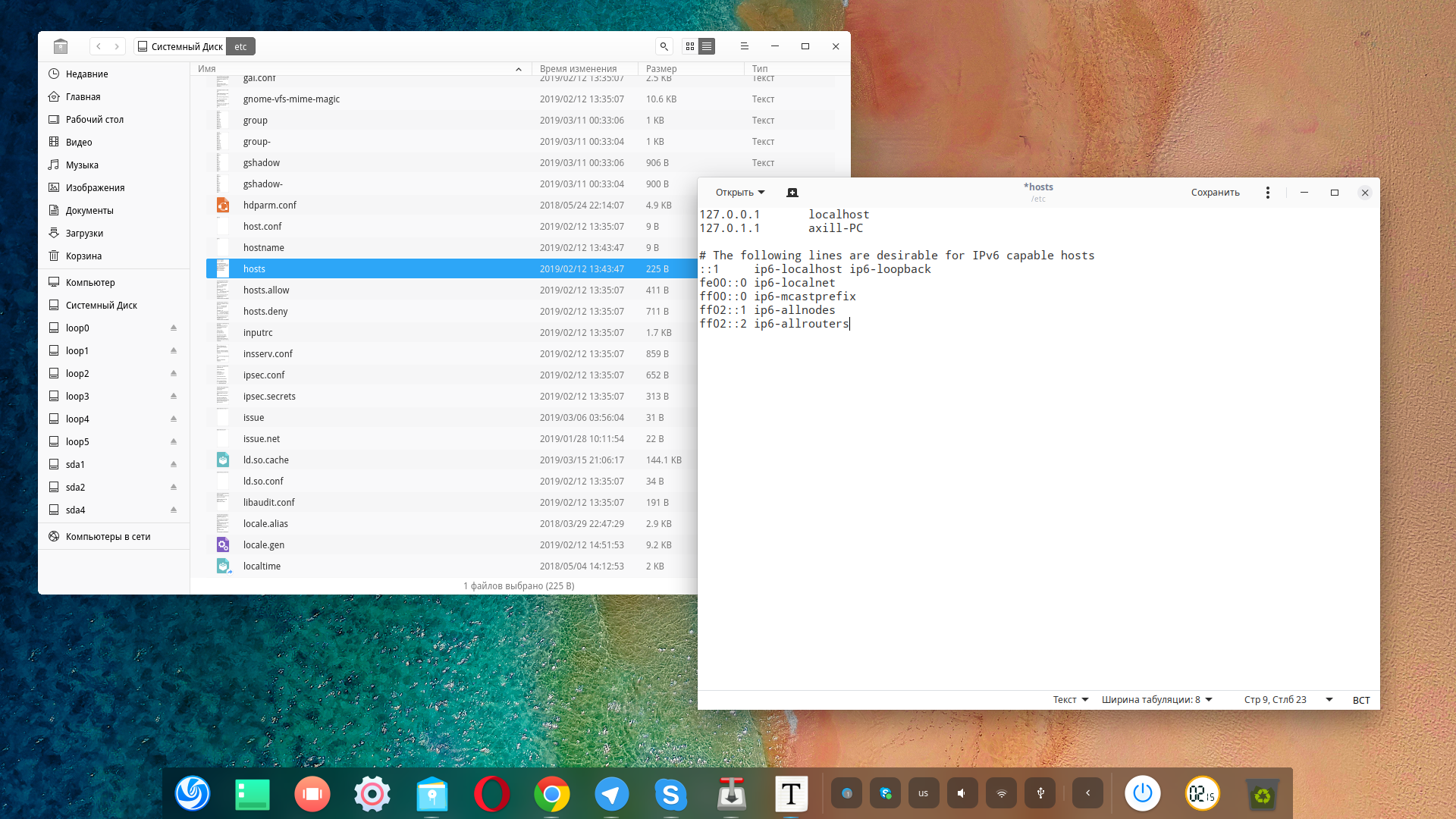Click the new document icon in editor
This screenshot has width=1456, height=819.
[x=792, y=193]
